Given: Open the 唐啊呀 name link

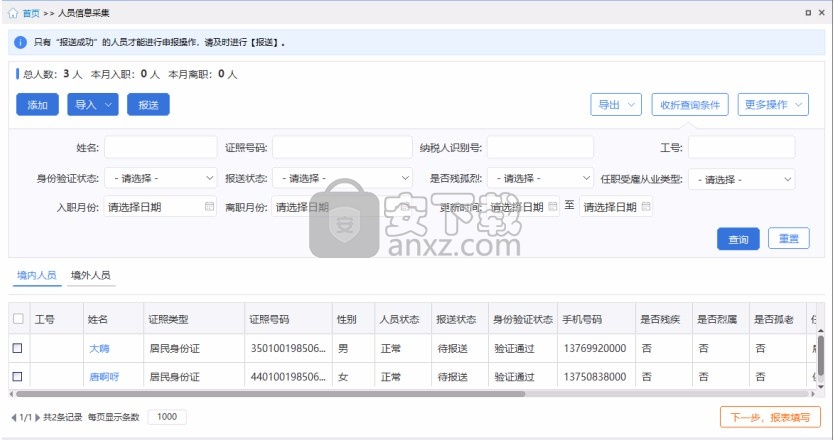Looking at the screenshot, I should coord(104,377).
